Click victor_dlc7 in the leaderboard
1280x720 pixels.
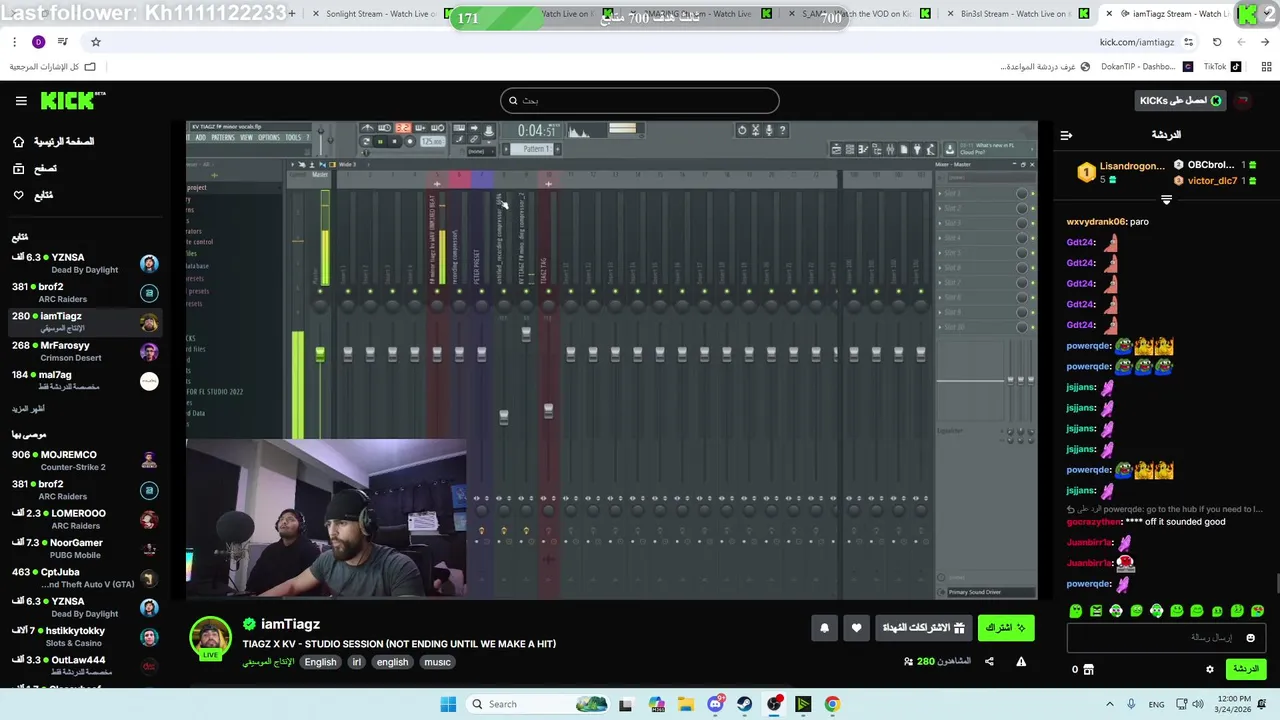pyautogui.click(x=1211, y=181)
